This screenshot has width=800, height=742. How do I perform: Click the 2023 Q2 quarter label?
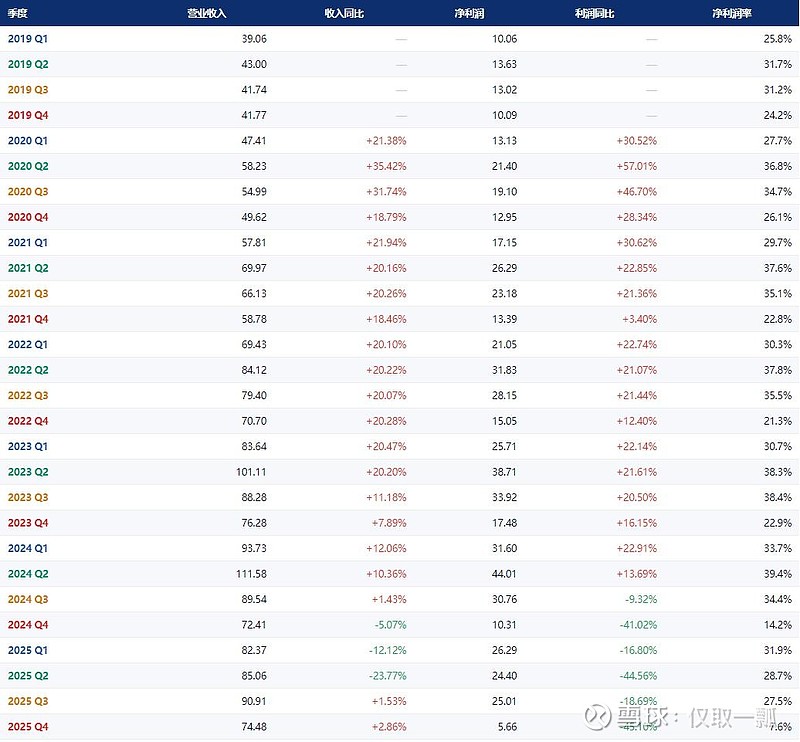pos(28,472)
